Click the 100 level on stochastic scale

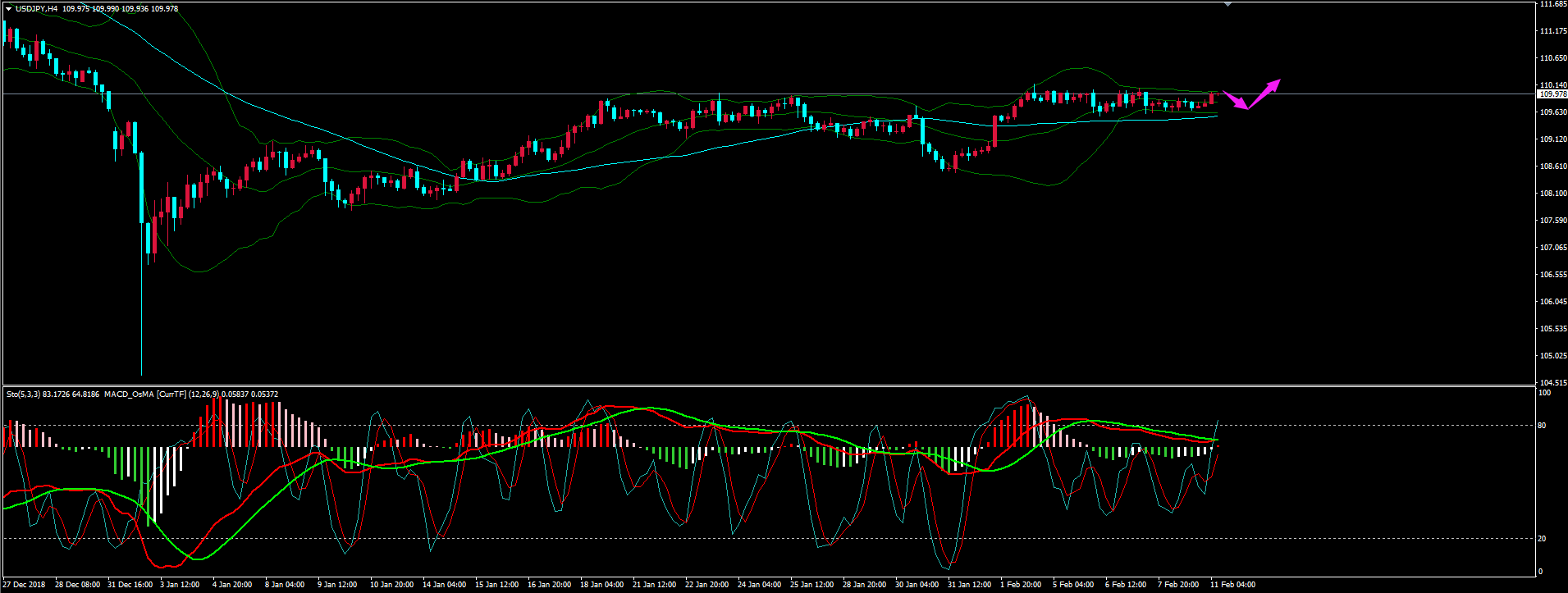pyautogui.click(x=1544, y=393)
